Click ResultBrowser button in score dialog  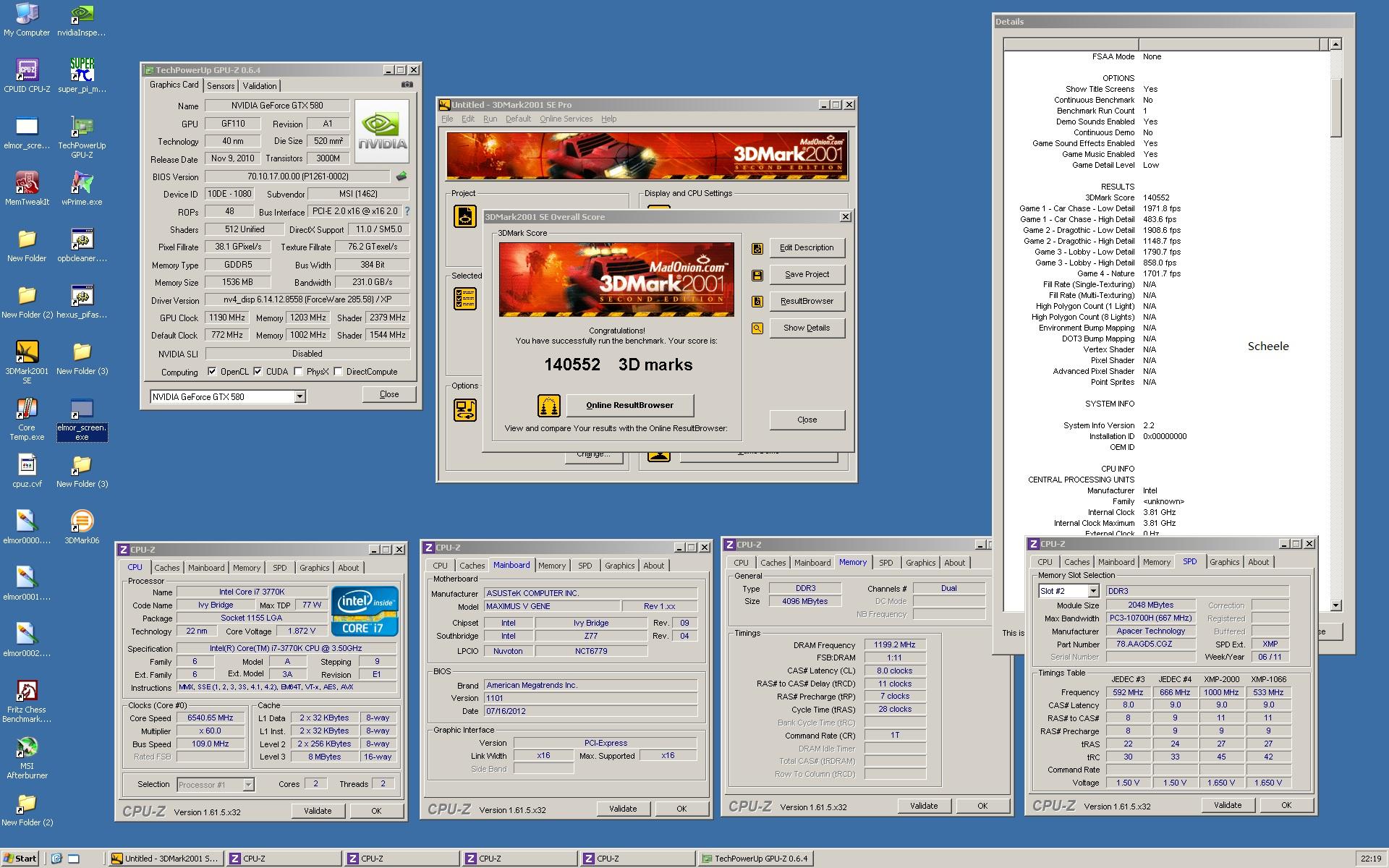click(x=807, y=301)
